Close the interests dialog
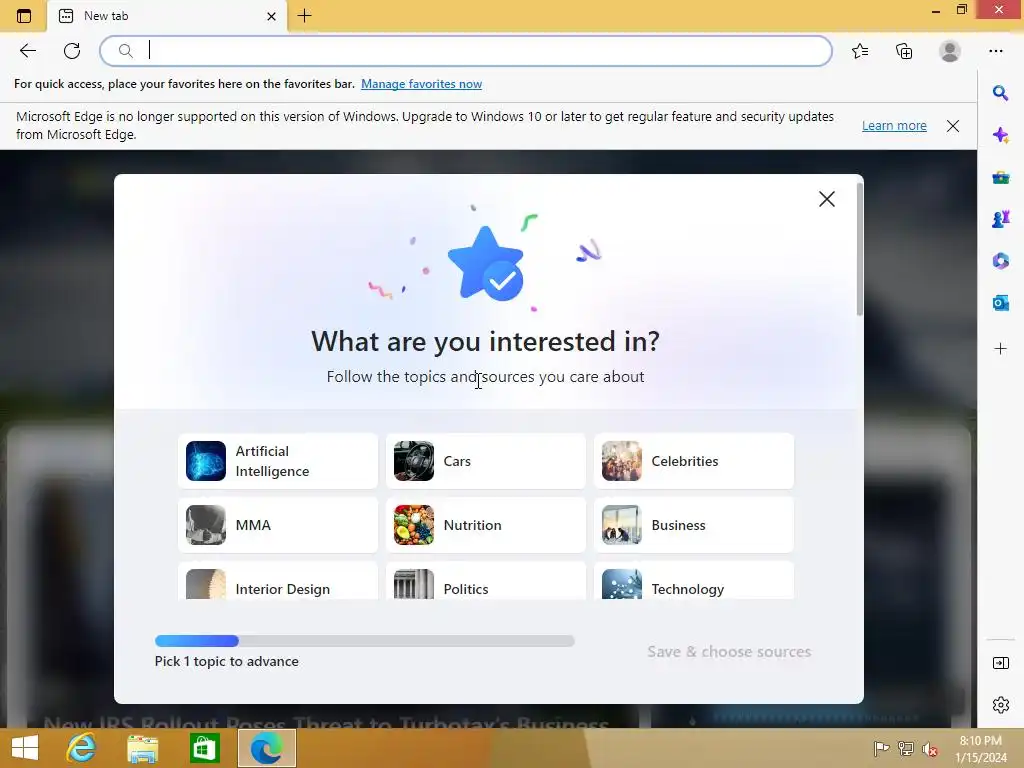Image resolution: width=1024 pixels, height=768 pixels. coord(827,199)
